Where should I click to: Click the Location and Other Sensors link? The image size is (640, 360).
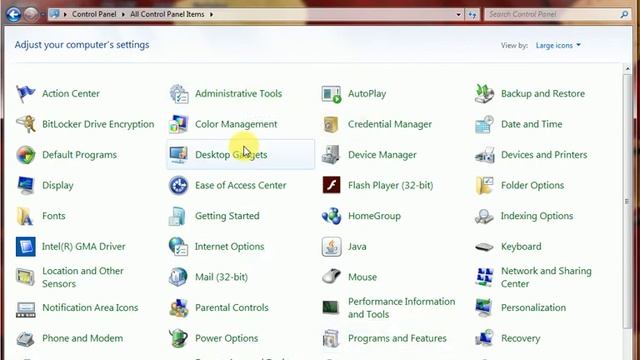[x=83, y=277]
